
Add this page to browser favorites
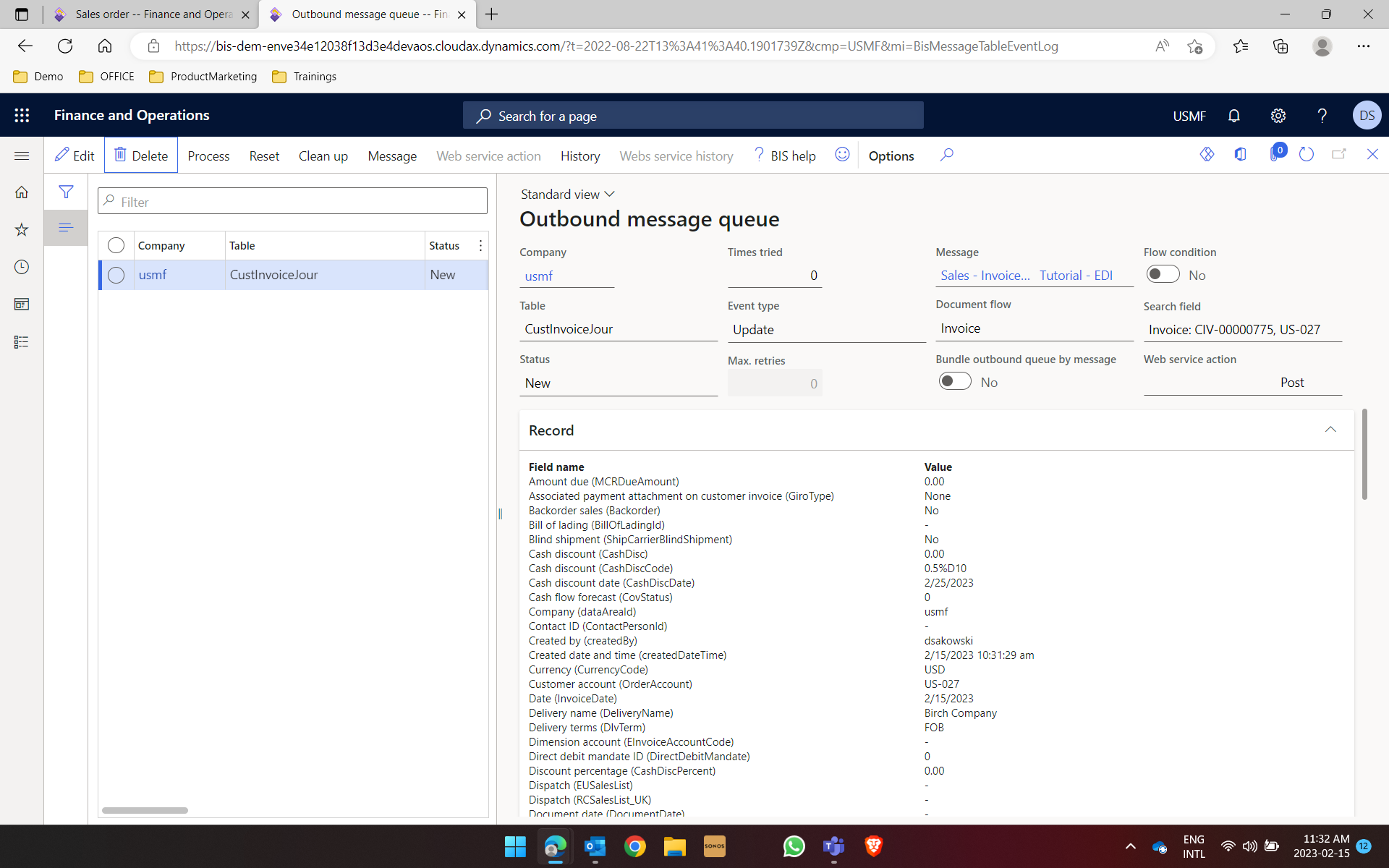[1194, 46]
